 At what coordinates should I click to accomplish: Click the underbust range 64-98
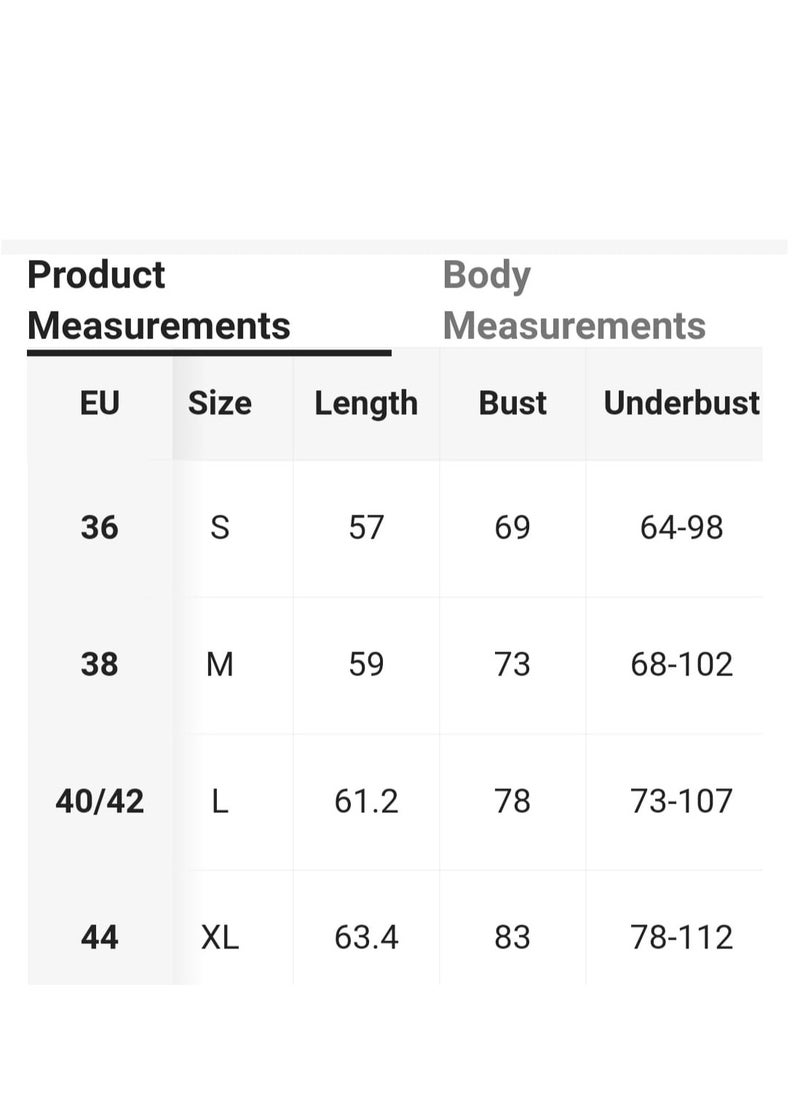point(681,527)
